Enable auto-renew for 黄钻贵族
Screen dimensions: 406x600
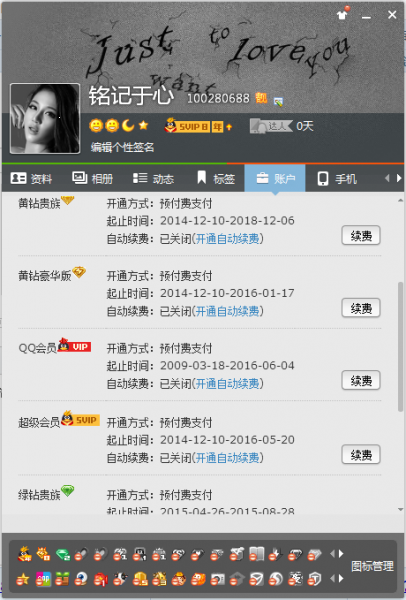click(x=227, y=239)
